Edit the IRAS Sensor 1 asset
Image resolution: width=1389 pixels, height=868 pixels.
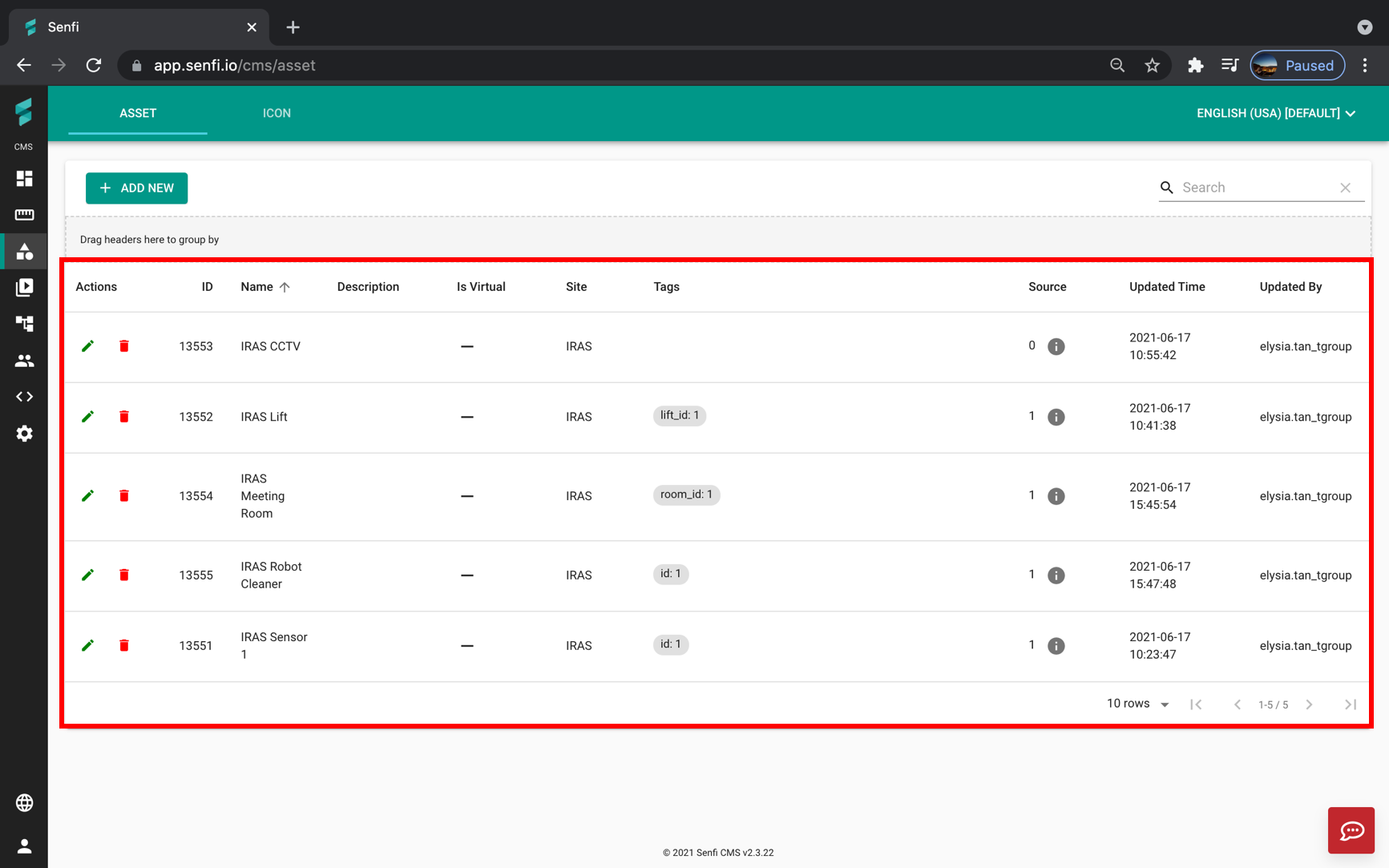(88, 645)
